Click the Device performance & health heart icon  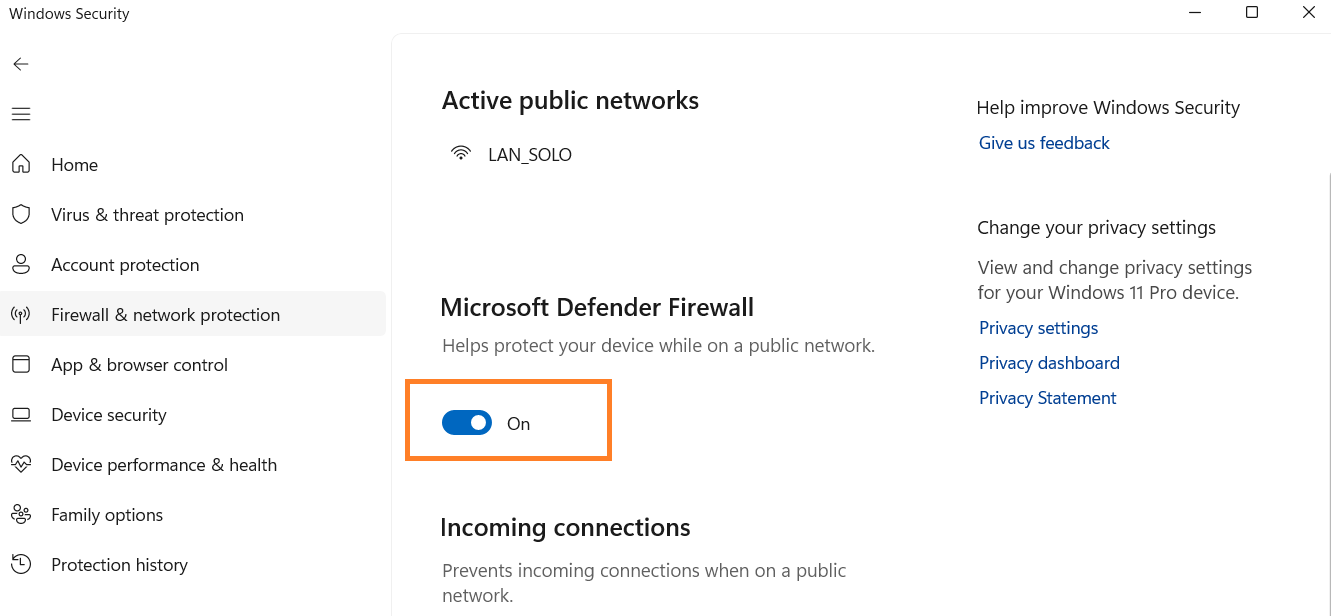point(21,465)
